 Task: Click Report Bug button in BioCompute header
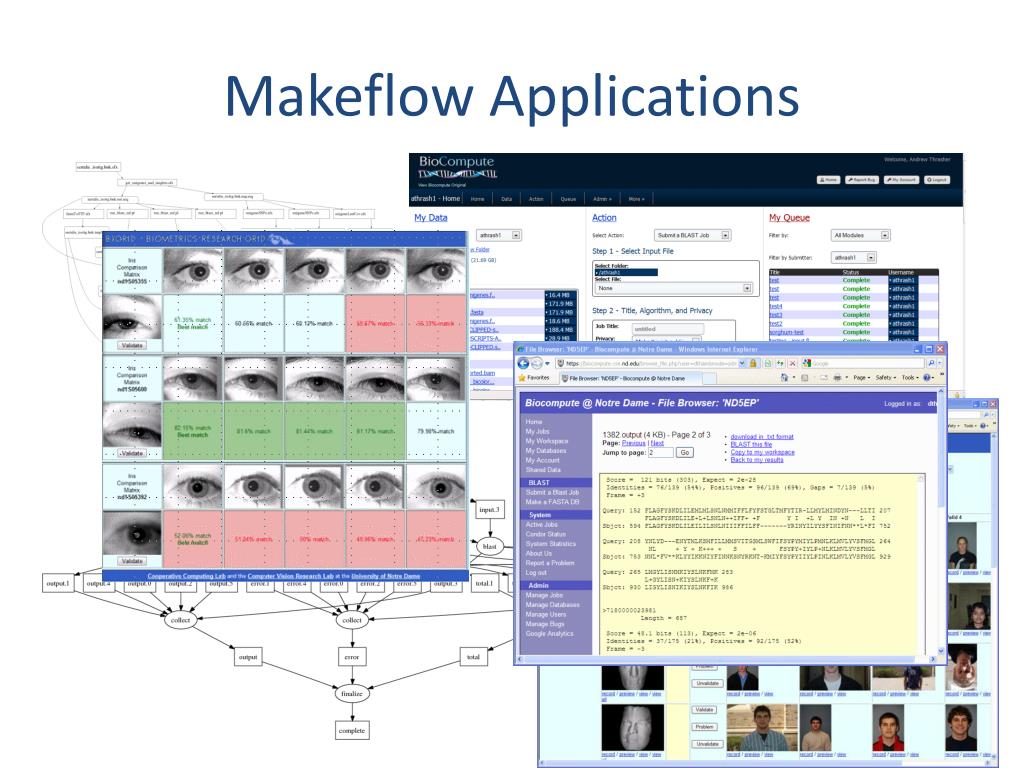click(x=861, y=180)
